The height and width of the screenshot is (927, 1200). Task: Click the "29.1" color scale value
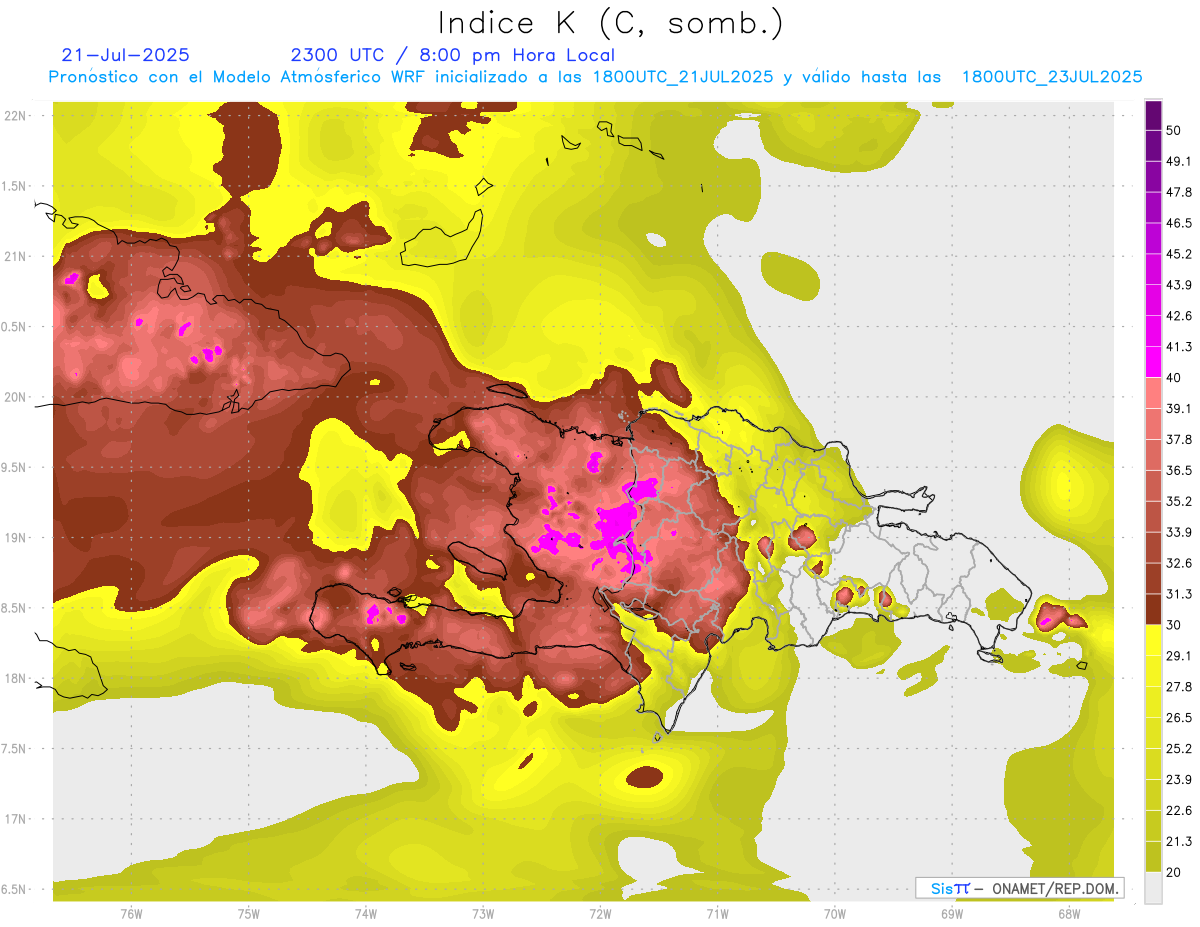[1179, 656]
